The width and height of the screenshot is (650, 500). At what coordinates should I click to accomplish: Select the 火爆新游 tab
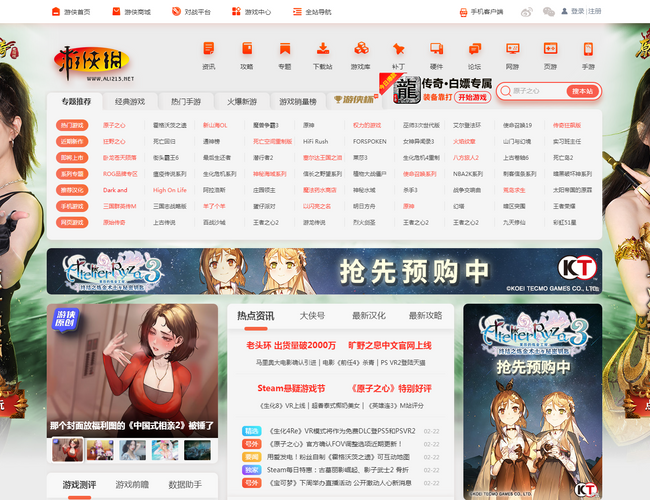coord(241,101)
